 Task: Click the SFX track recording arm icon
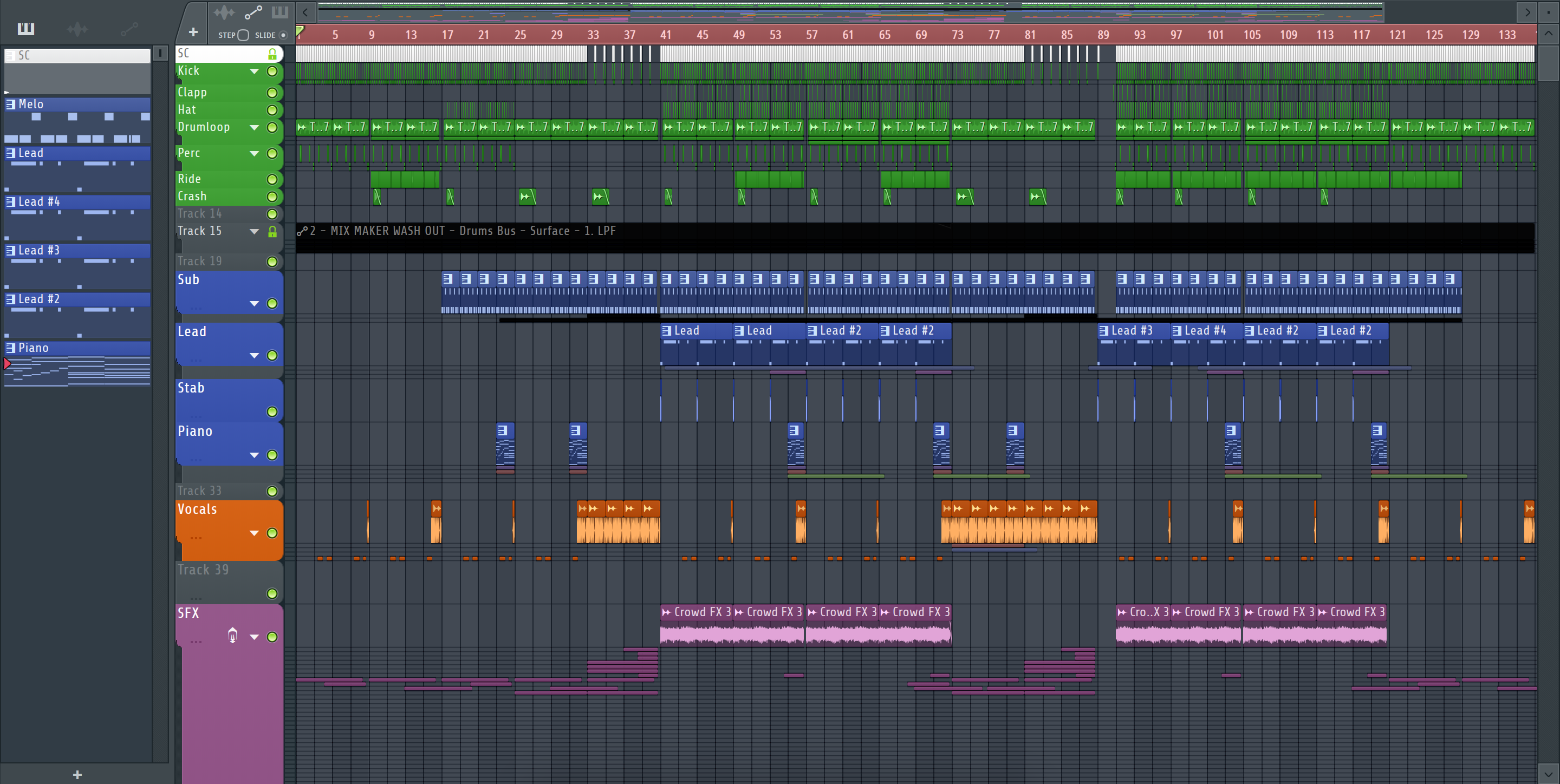tap(232, 636)
